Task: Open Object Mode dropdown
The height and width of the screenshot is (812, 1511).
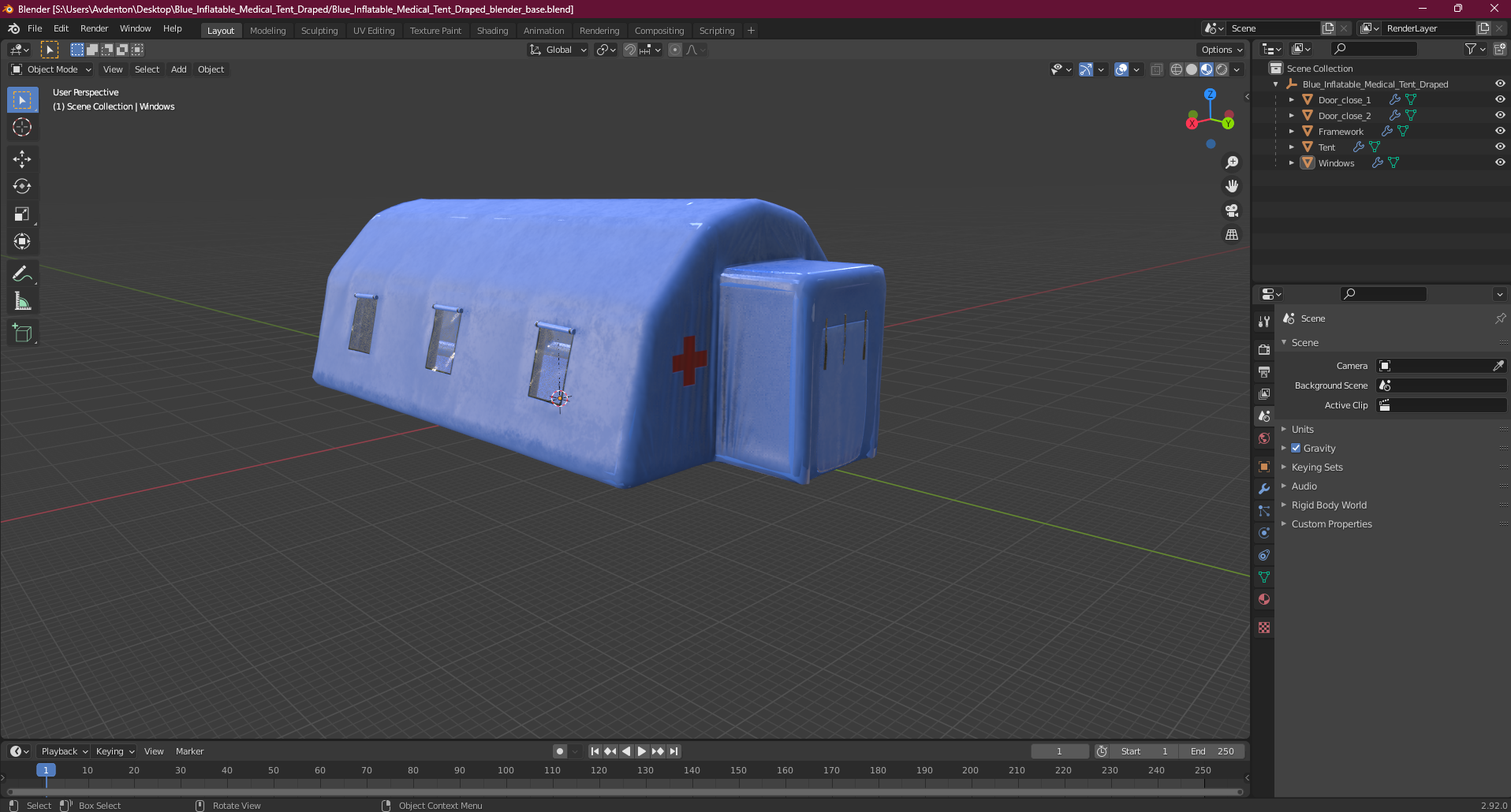Action: click(51, 69)
